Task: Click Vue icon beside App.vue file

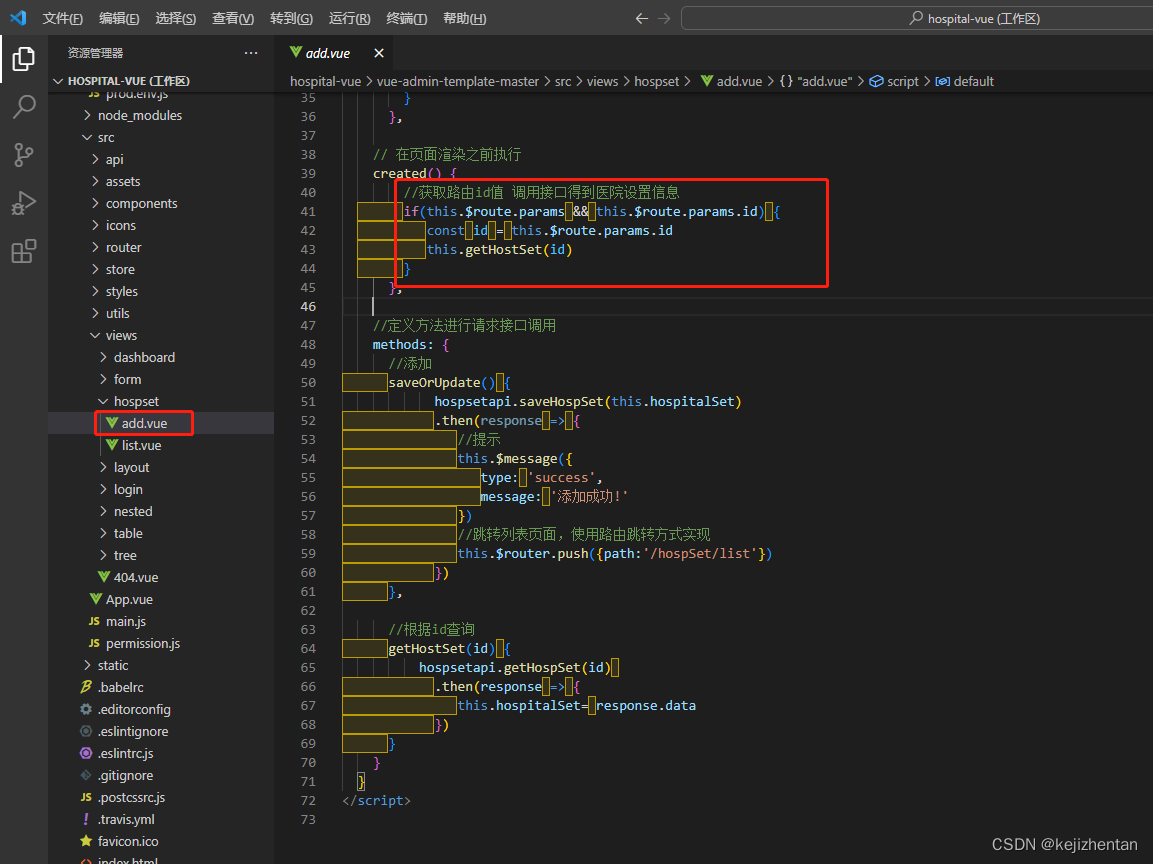Action: pos(96,599)
